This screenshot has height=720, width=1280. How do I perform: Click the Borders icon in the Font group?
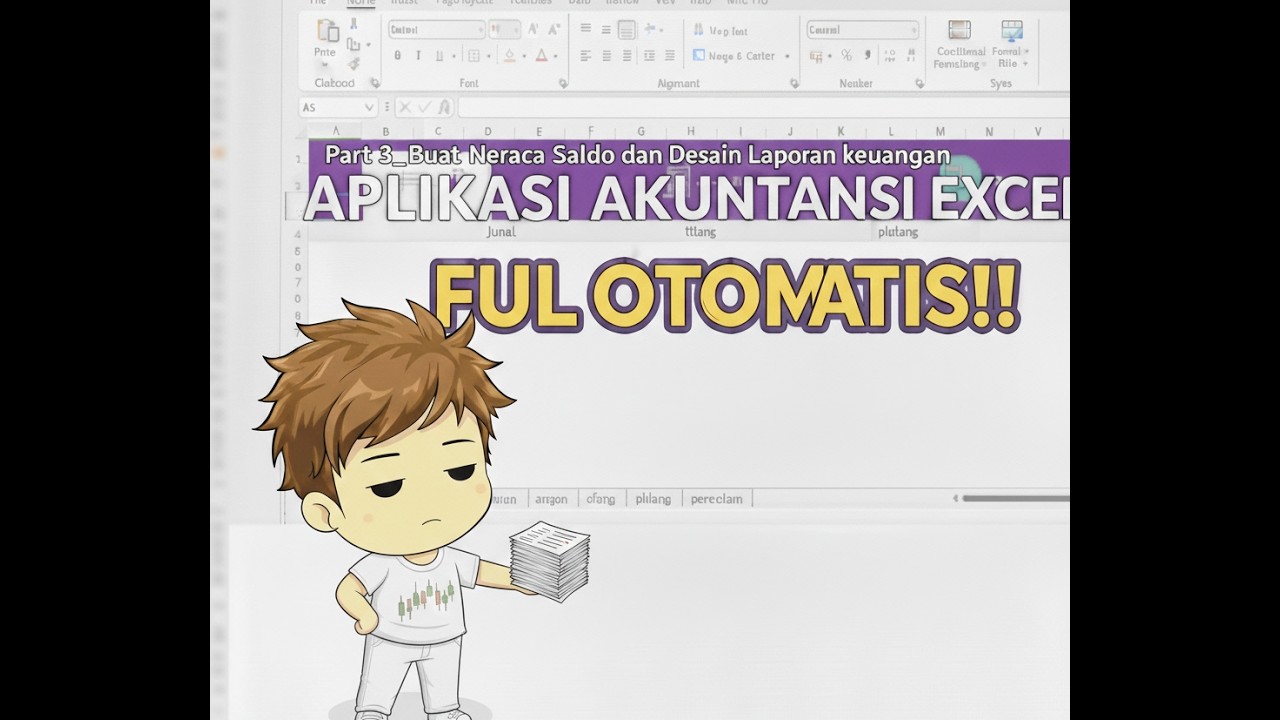click(x=474, y=56)
